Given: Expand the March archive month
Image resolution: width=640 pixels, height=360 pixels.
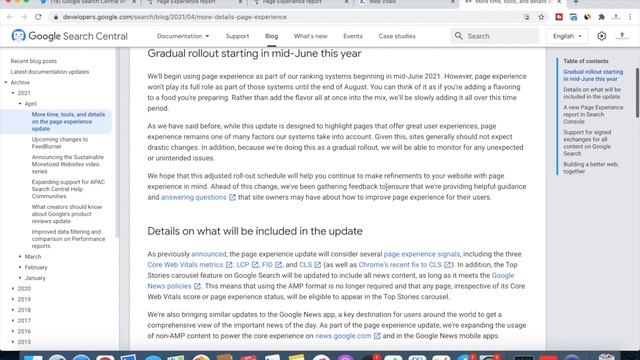Looking at the screenshot, I should 20,257.
